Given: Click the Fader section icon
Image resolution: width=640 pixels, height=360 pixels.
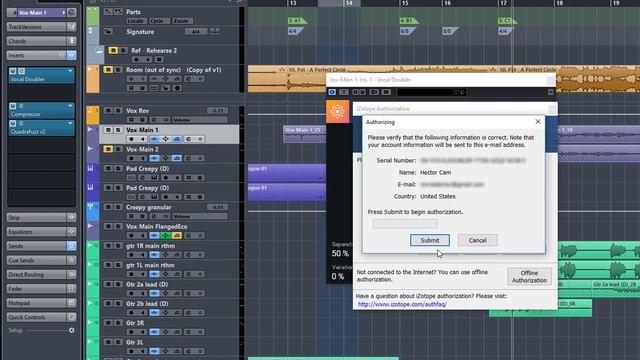Looking at the screenshot, I should pyautogui.click(x=71, y=289).
